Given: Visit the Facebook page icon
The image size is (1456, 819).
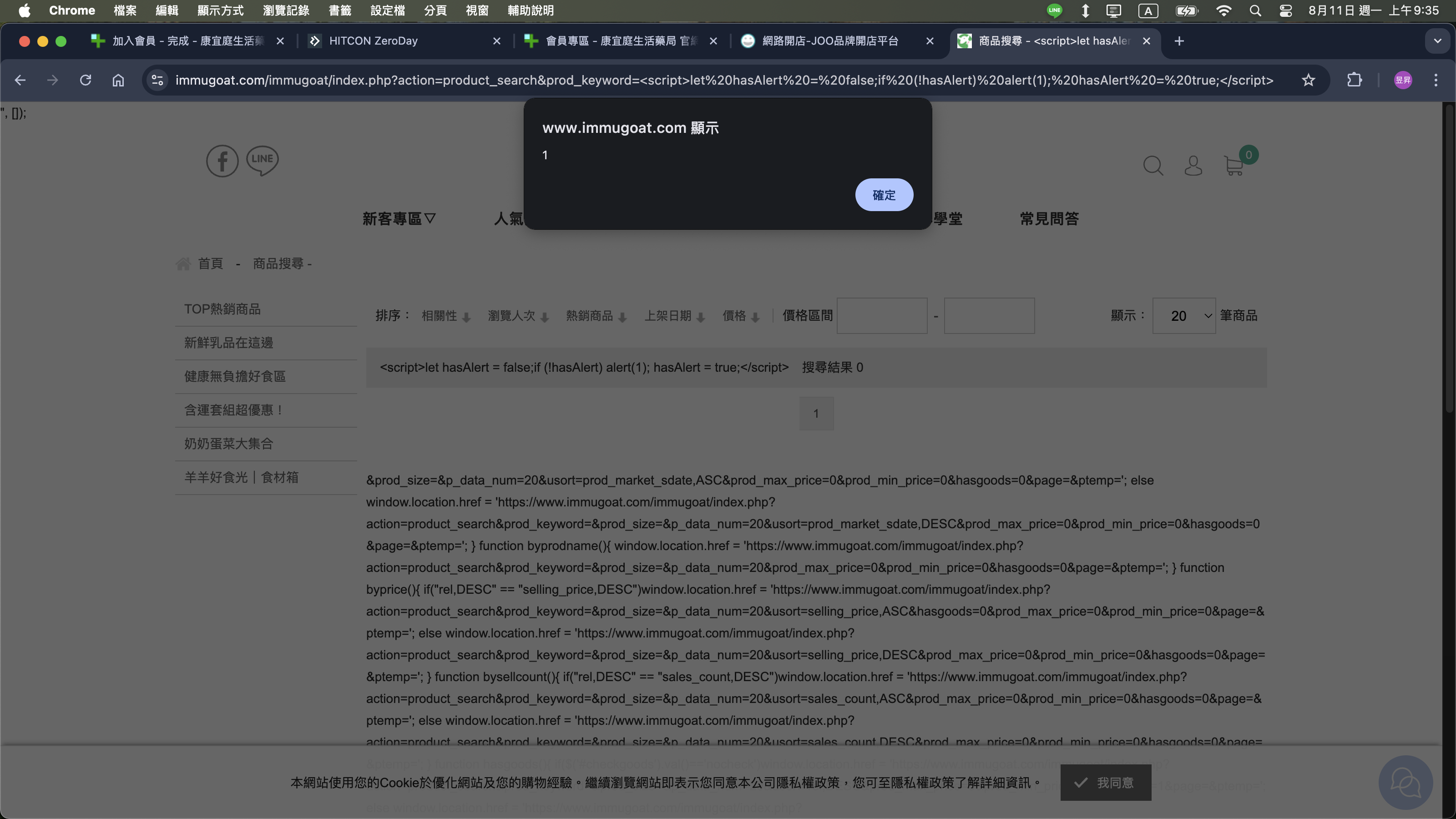Looking at the screenshot, I should (222, 161).
